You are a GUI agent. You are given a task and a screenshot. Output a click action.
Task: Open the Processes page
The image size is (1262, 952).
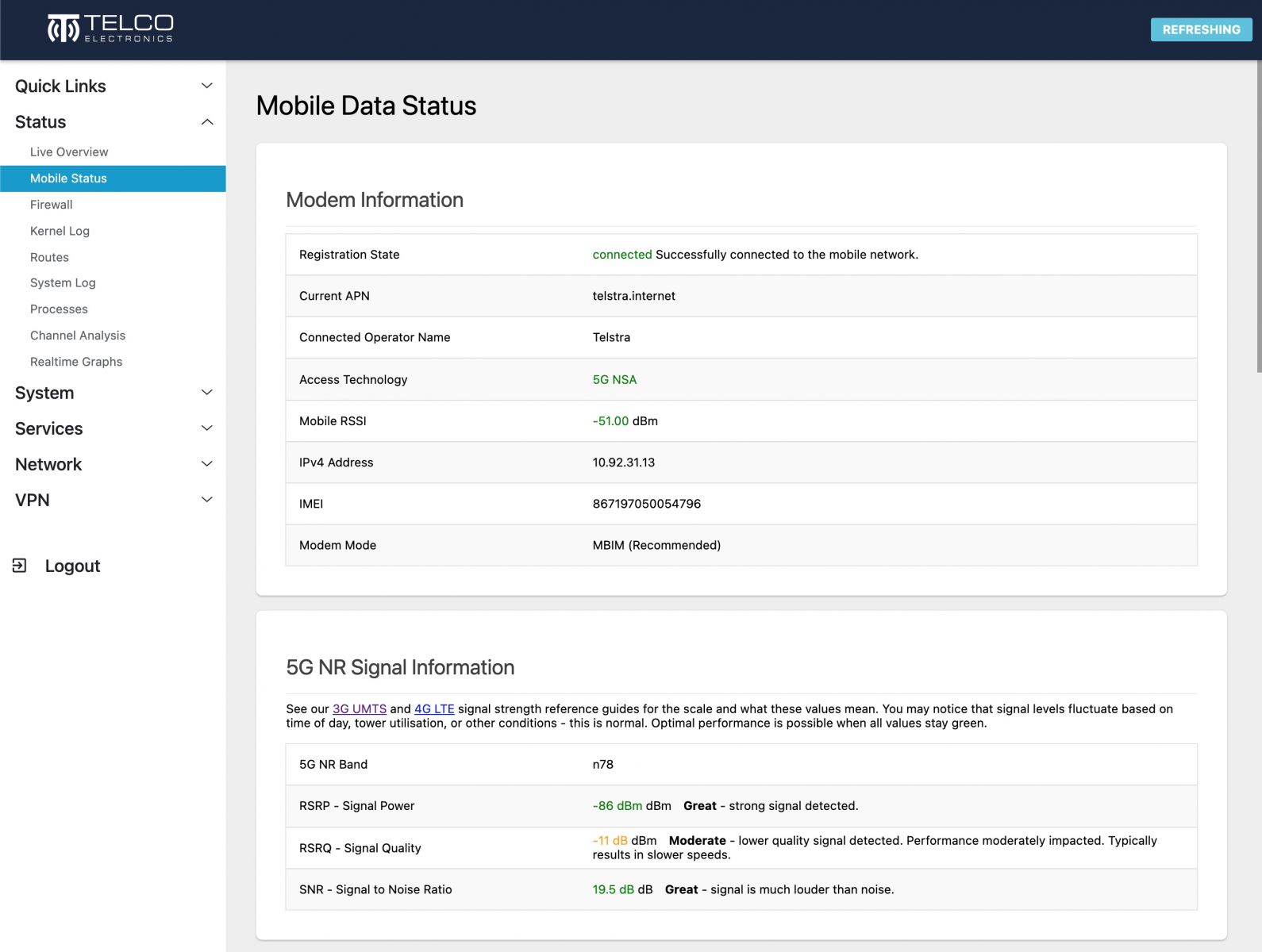pos(59,309)
